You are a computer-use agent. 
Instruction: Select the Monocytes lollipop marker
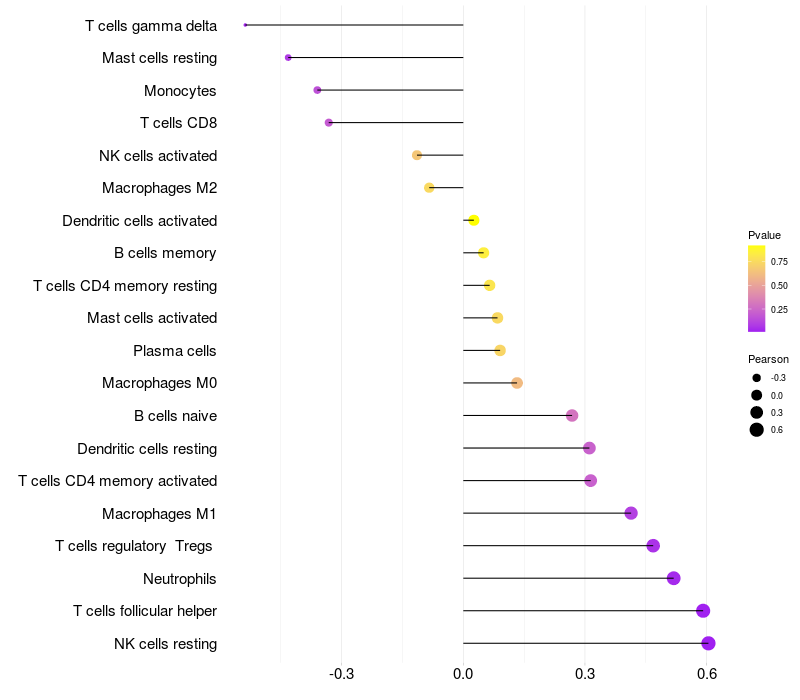click(317, 90)
